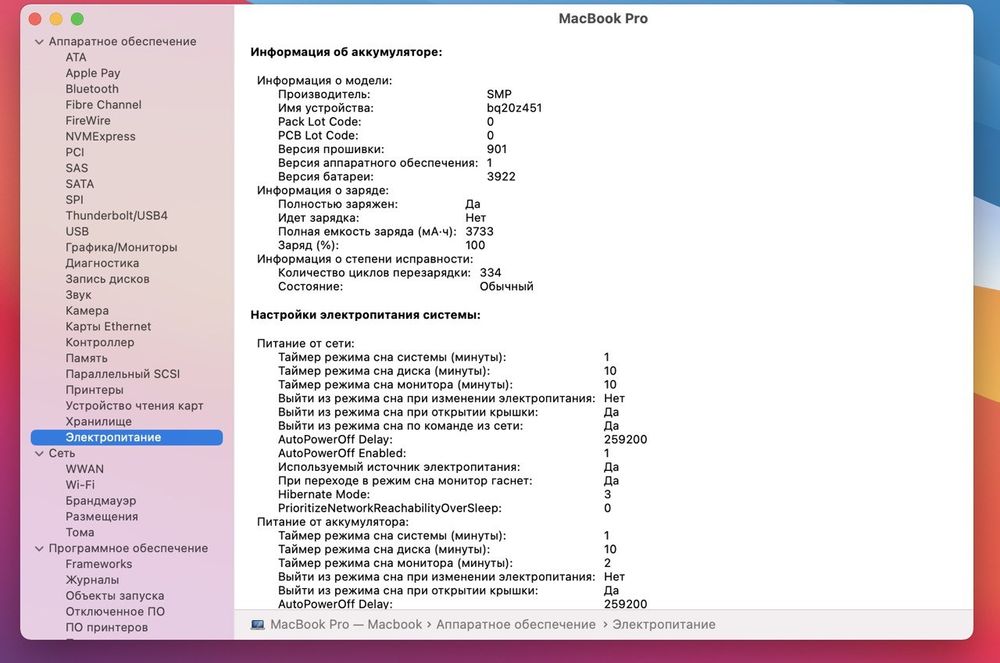Select Hibernate Mode value 3
The height and width of the screenshot is (663, 1000).
607,495
